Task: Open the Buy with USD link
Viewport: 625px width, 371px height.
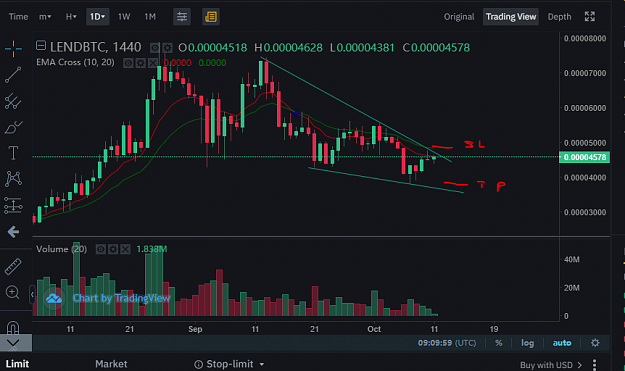Action: coord(550,365)
